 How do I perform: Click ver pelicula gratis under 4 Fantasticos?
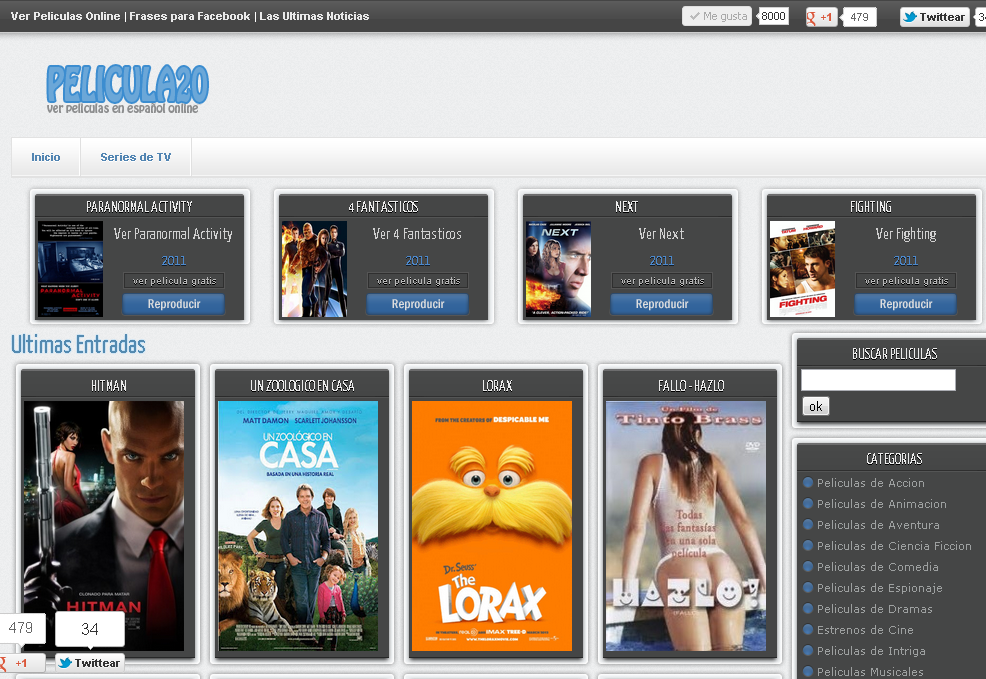click(418, 280)
